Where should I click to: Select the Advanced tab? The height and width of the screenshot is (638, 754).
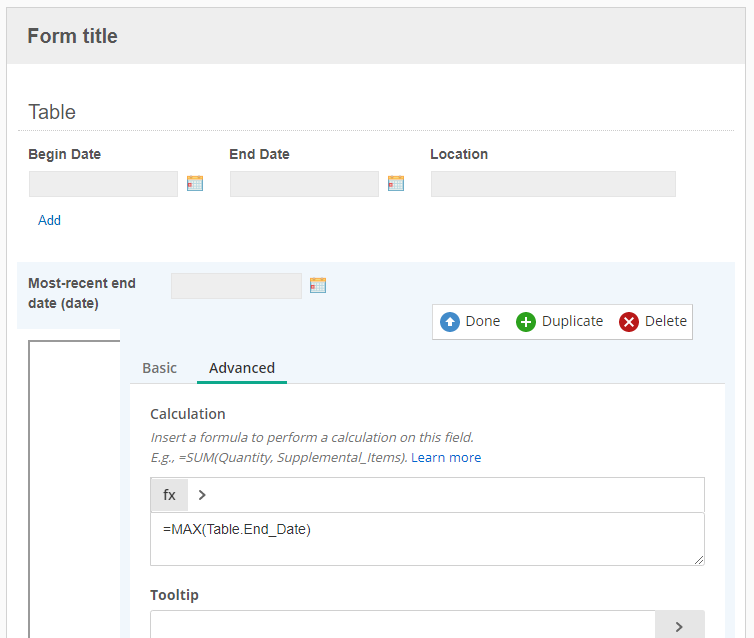pyautogui.click(x=242, y=368)
